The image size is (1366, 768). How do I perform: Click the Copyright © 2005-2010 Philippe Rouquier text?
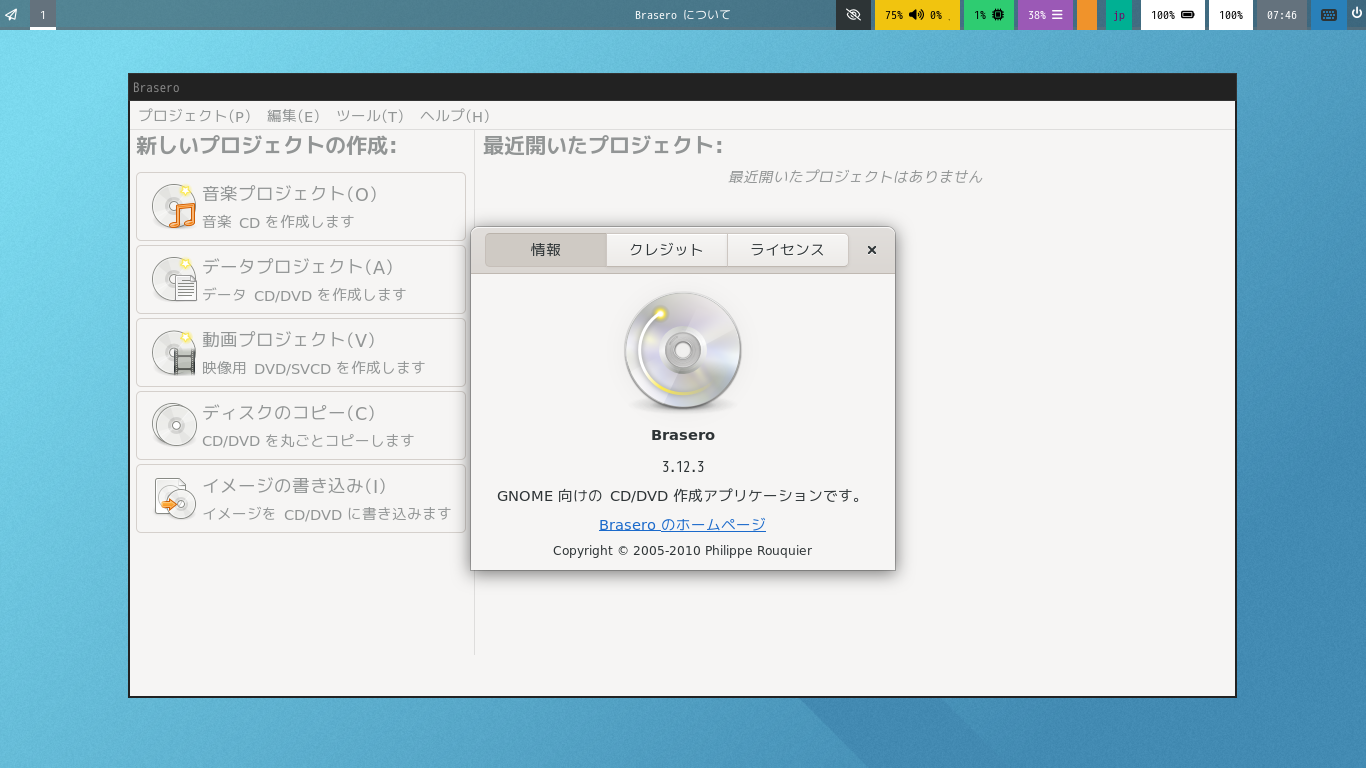[x=682, y=551]
